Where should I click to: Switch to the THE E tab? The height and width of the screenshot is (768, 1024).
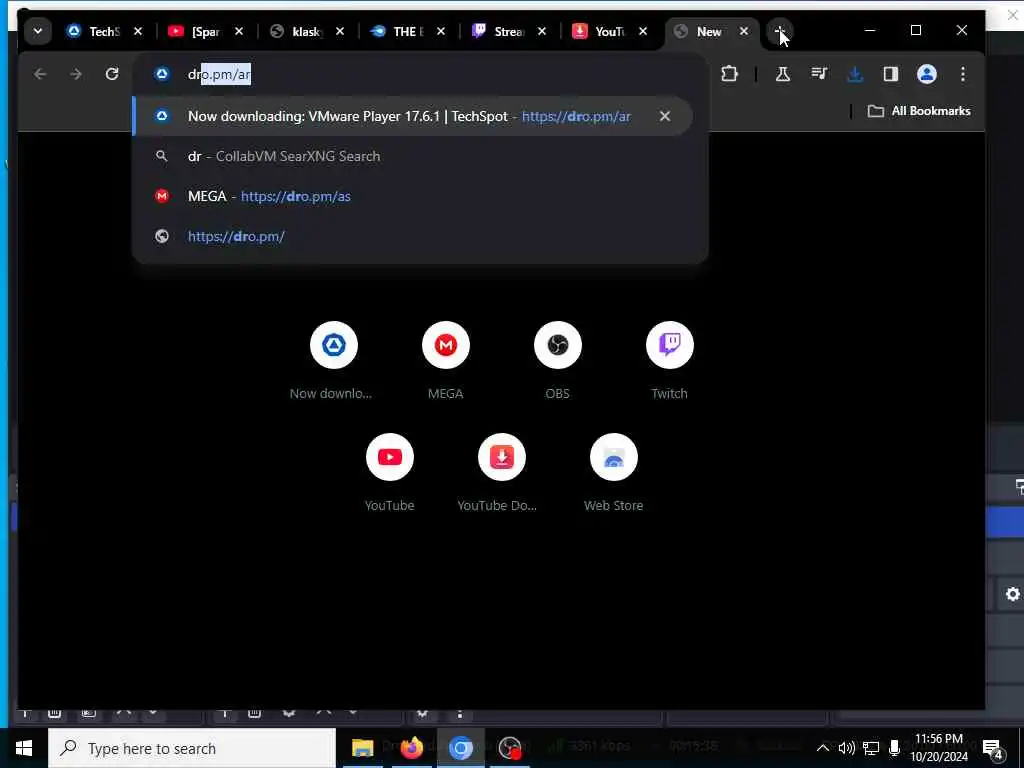point(407,31)
